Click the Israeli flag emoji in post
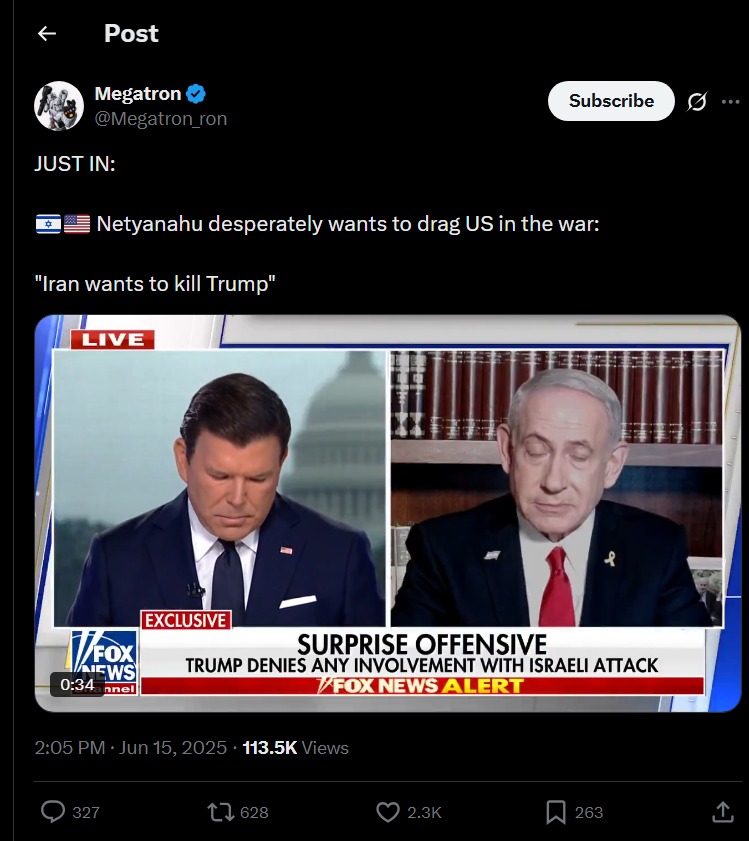Image resolution: width=749 pixels, height=841 pixels. [x=48, y=224]
